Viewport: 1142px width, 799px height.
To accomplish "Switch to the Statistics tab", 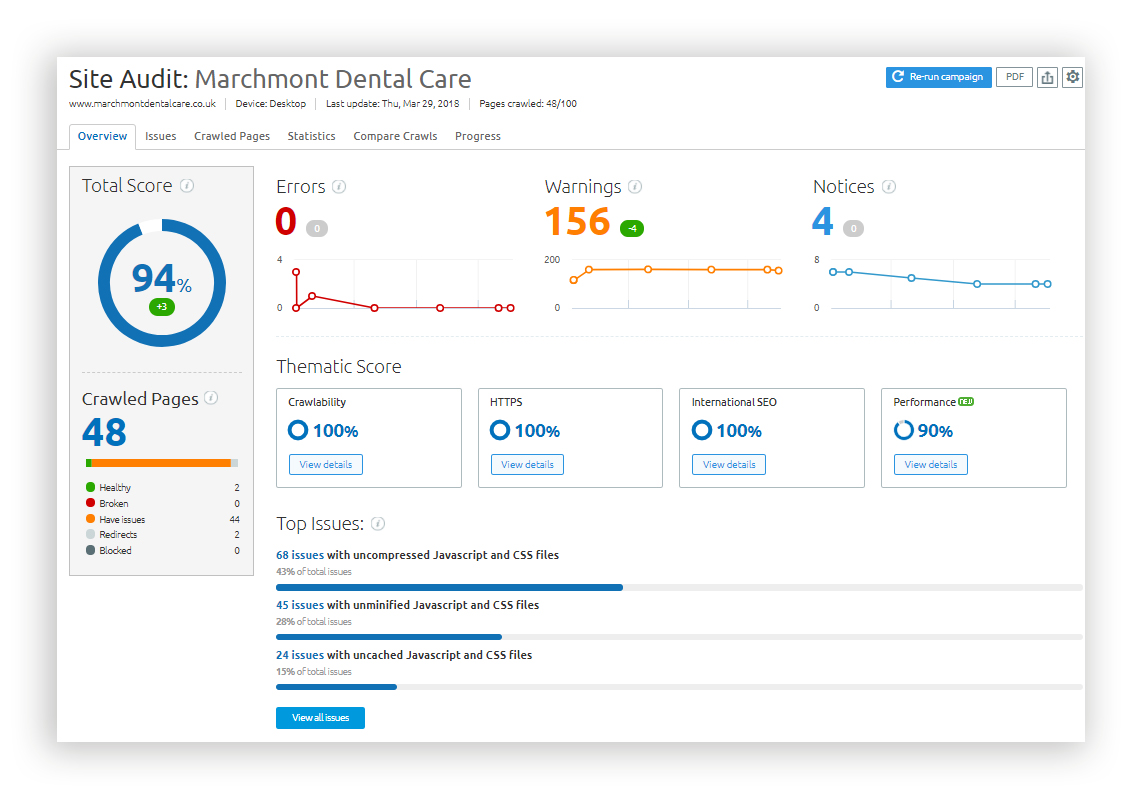I will click(x=312, y=136).
